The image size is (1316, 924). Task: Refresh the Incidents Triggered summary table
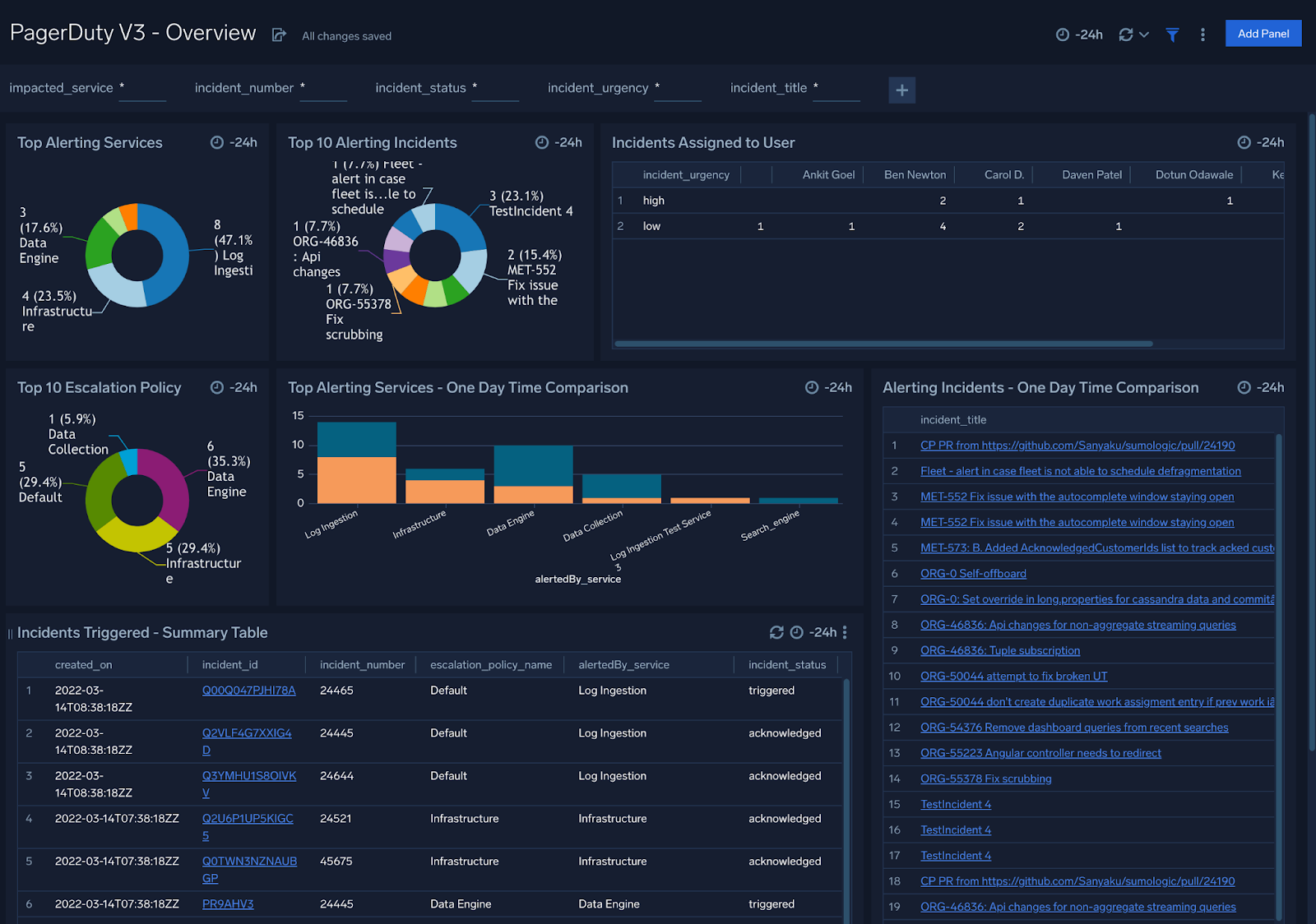[776, 633]
